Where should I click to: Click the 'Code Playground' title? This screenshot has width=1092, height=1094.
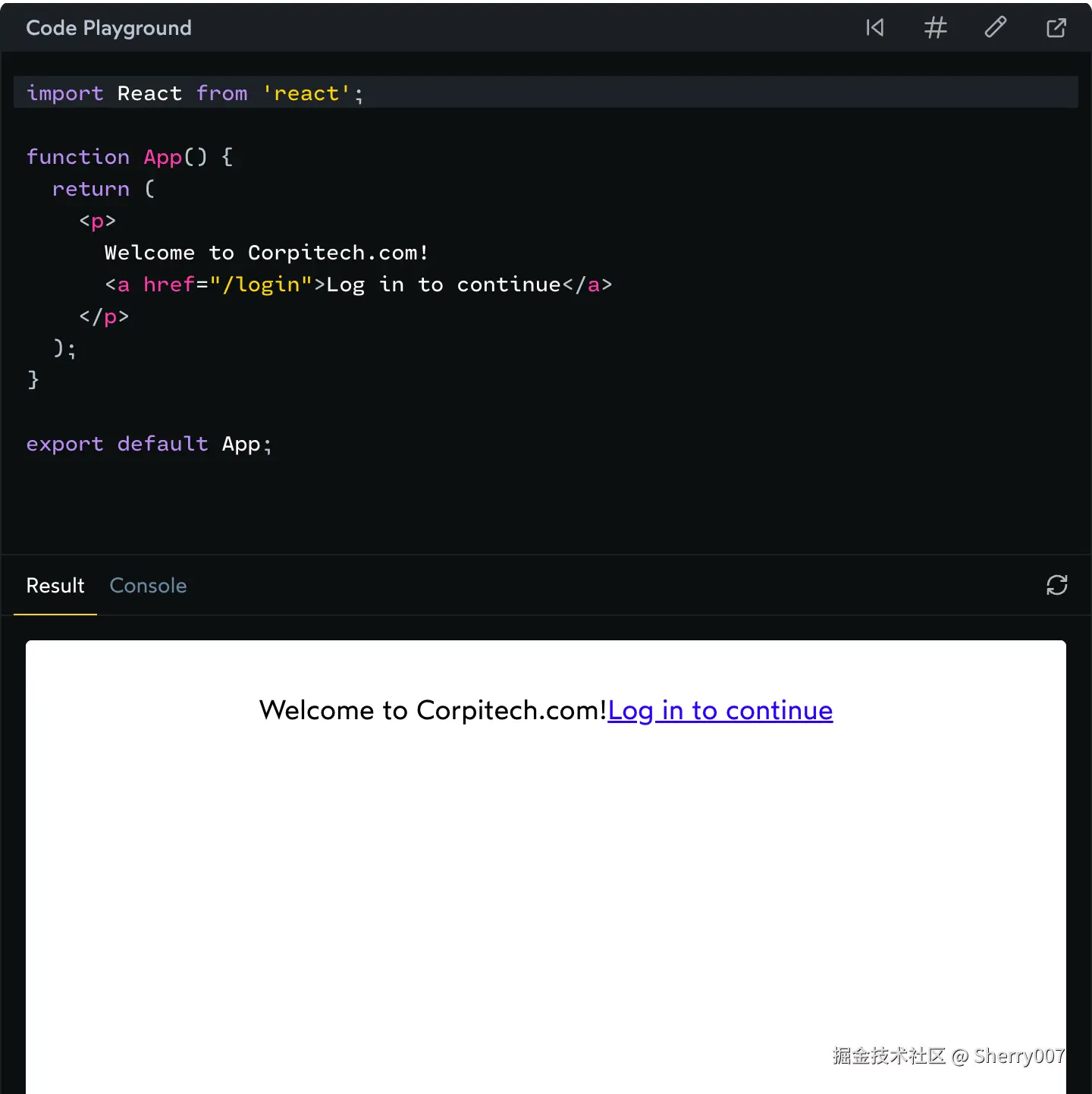[108, 28]
